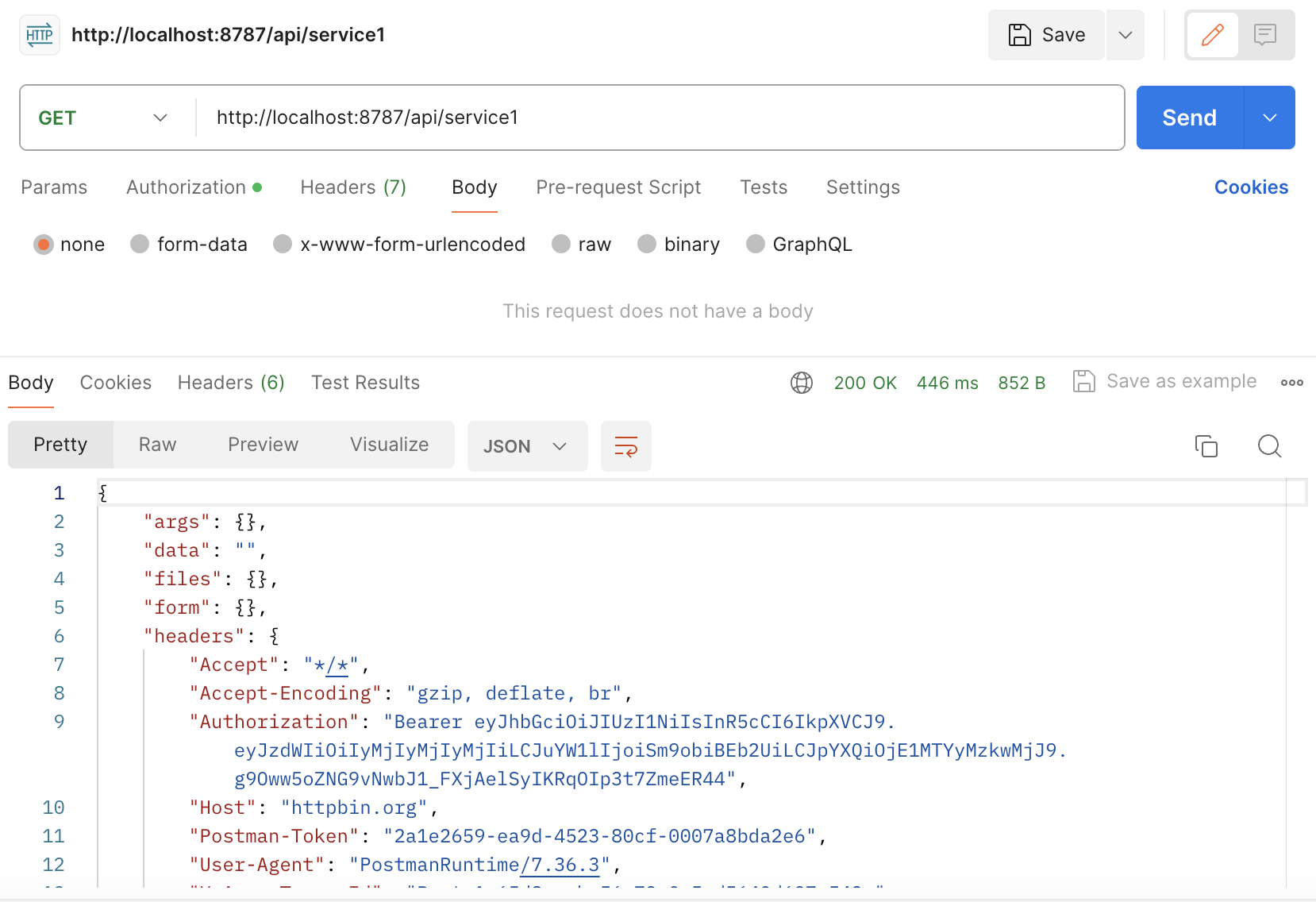
Task: Copy the response body using copy icon
Action: (x=1206, y=445)
